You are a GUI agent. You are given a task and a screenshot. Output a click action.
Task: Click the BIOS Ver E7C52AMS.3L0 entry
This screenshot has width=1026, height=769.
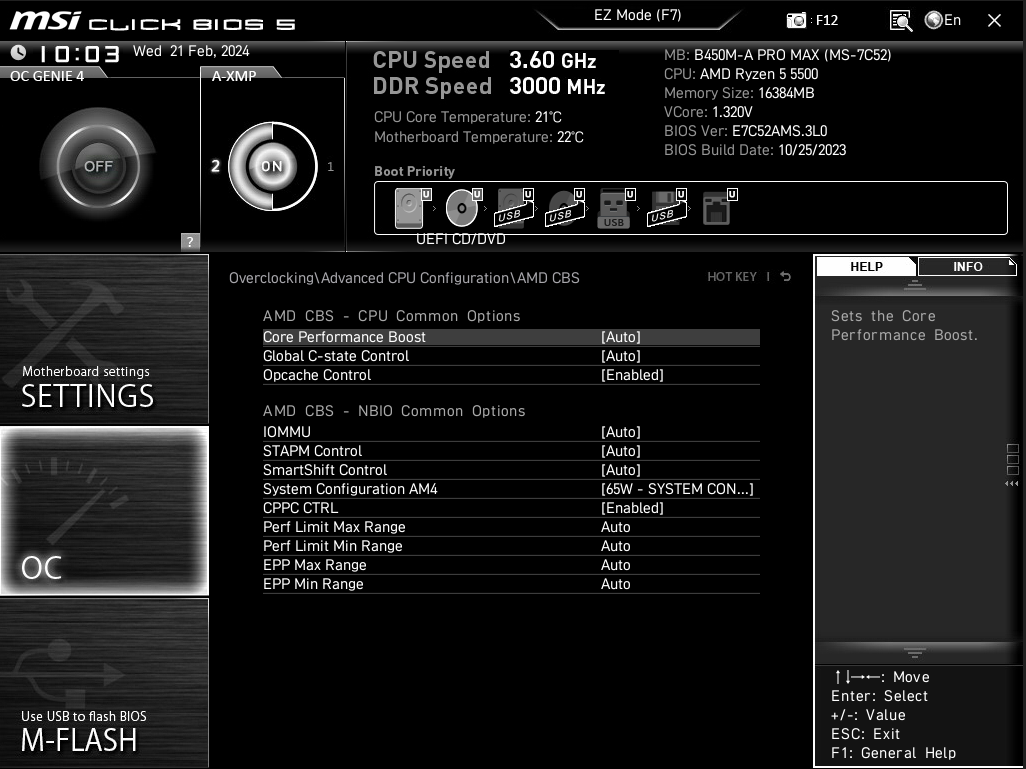point(745,131)
